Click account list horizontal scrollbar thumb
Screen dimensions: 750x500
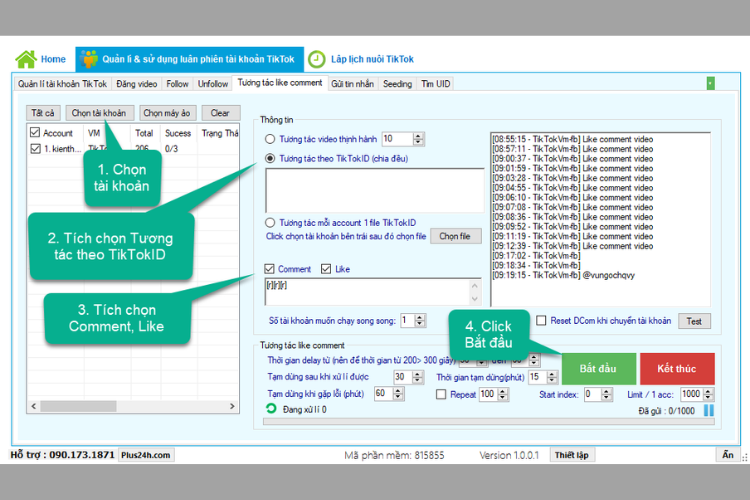tap(78, 406)
